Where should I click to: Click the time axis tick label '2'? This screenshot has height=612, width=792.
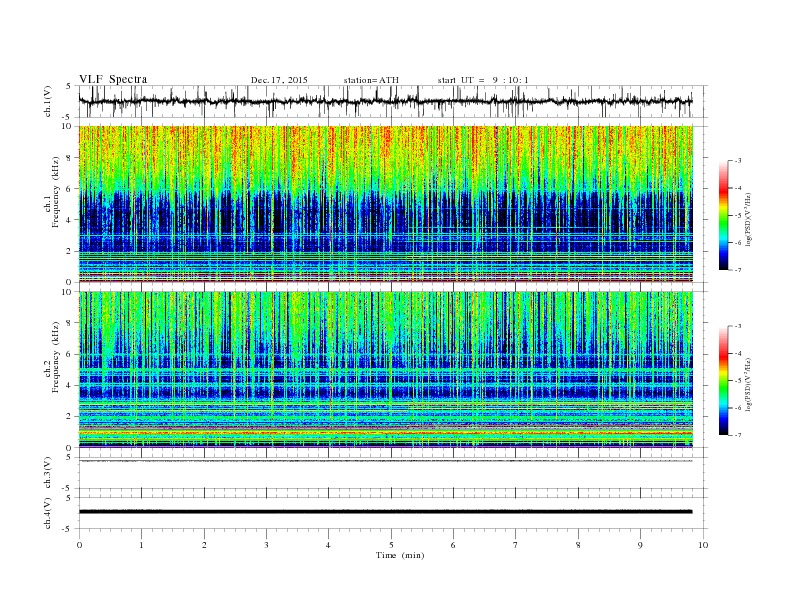[204, 545]
